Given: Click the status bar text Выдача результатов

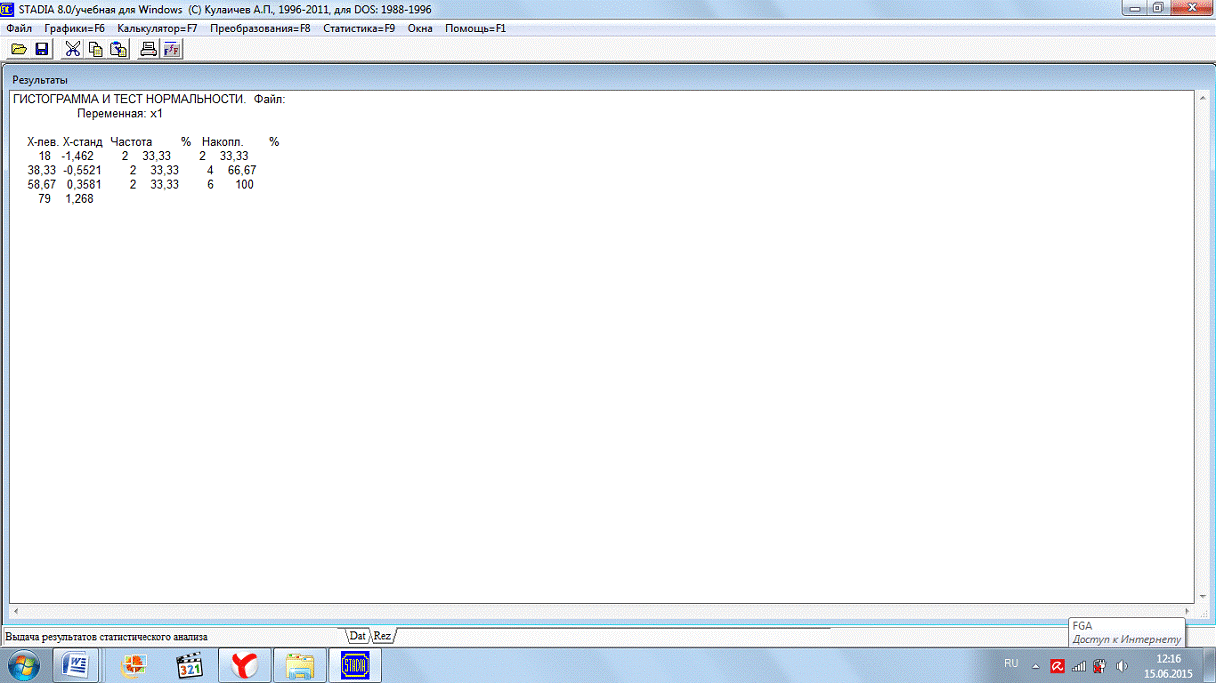Looking at the screenshot, I should [x=107, y=636].
